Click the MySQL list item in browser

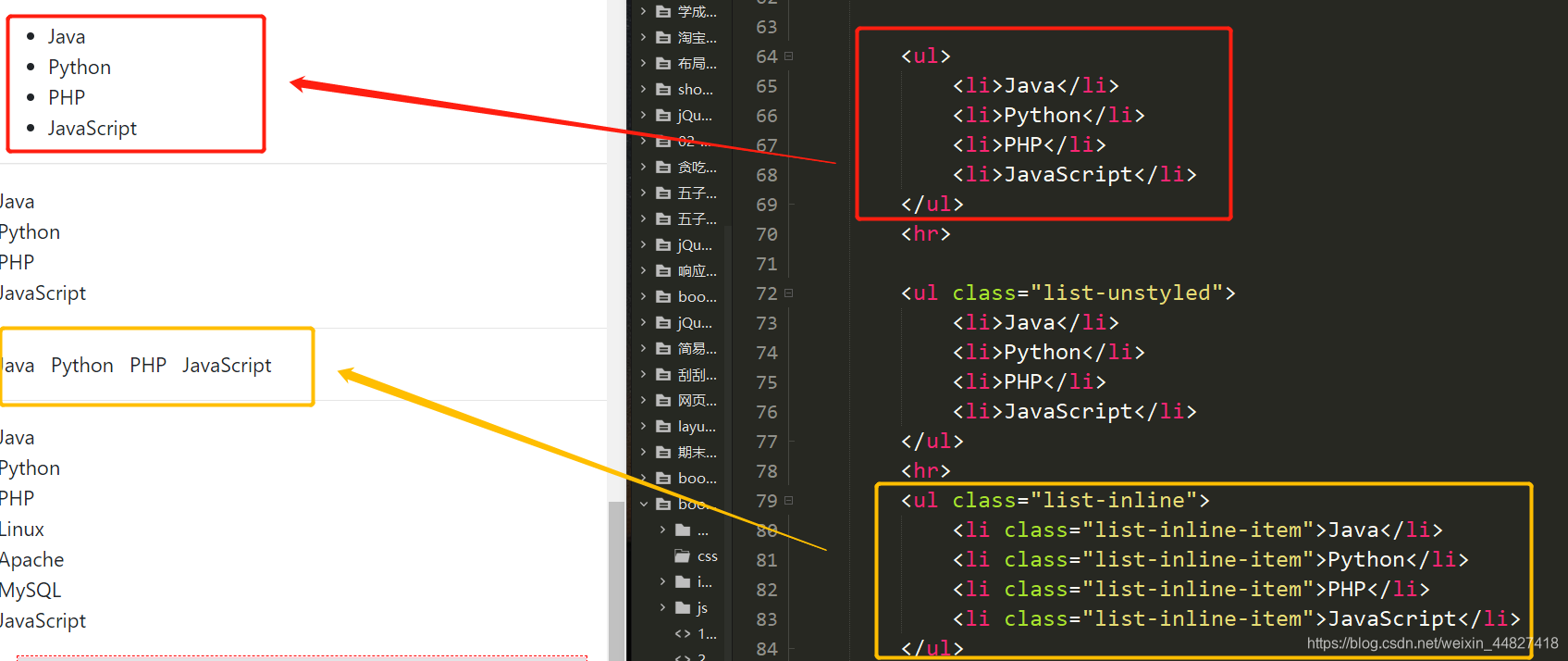(x=31, y=591)
